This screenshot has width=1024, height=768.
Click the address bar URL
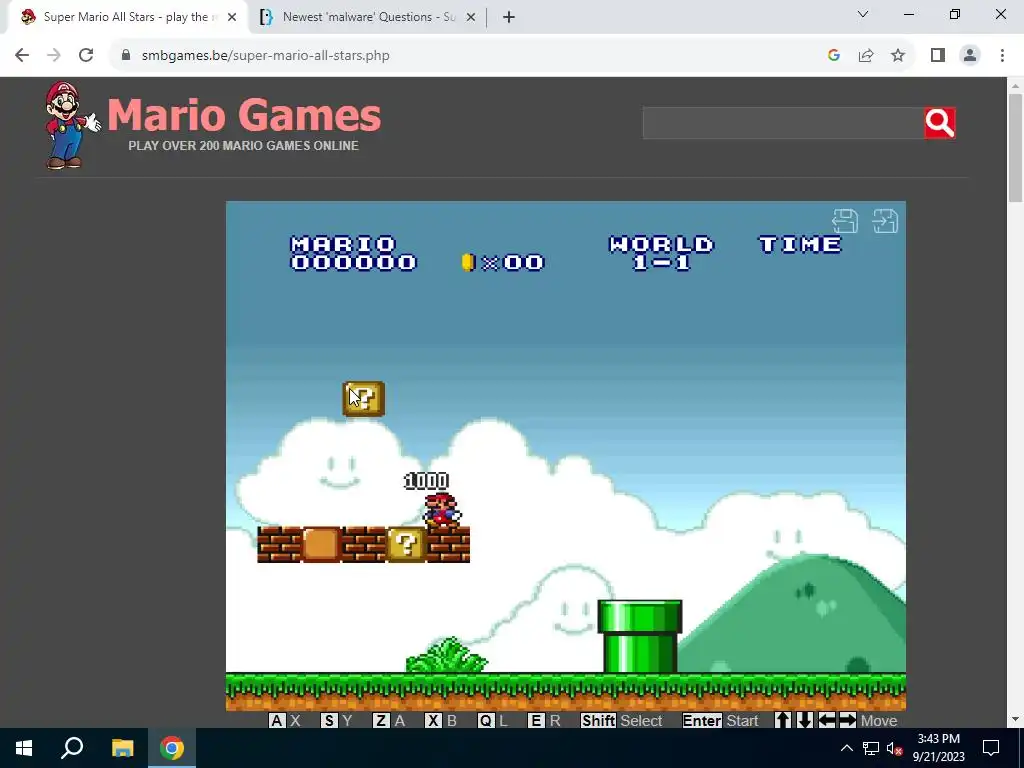coord(265,56)
